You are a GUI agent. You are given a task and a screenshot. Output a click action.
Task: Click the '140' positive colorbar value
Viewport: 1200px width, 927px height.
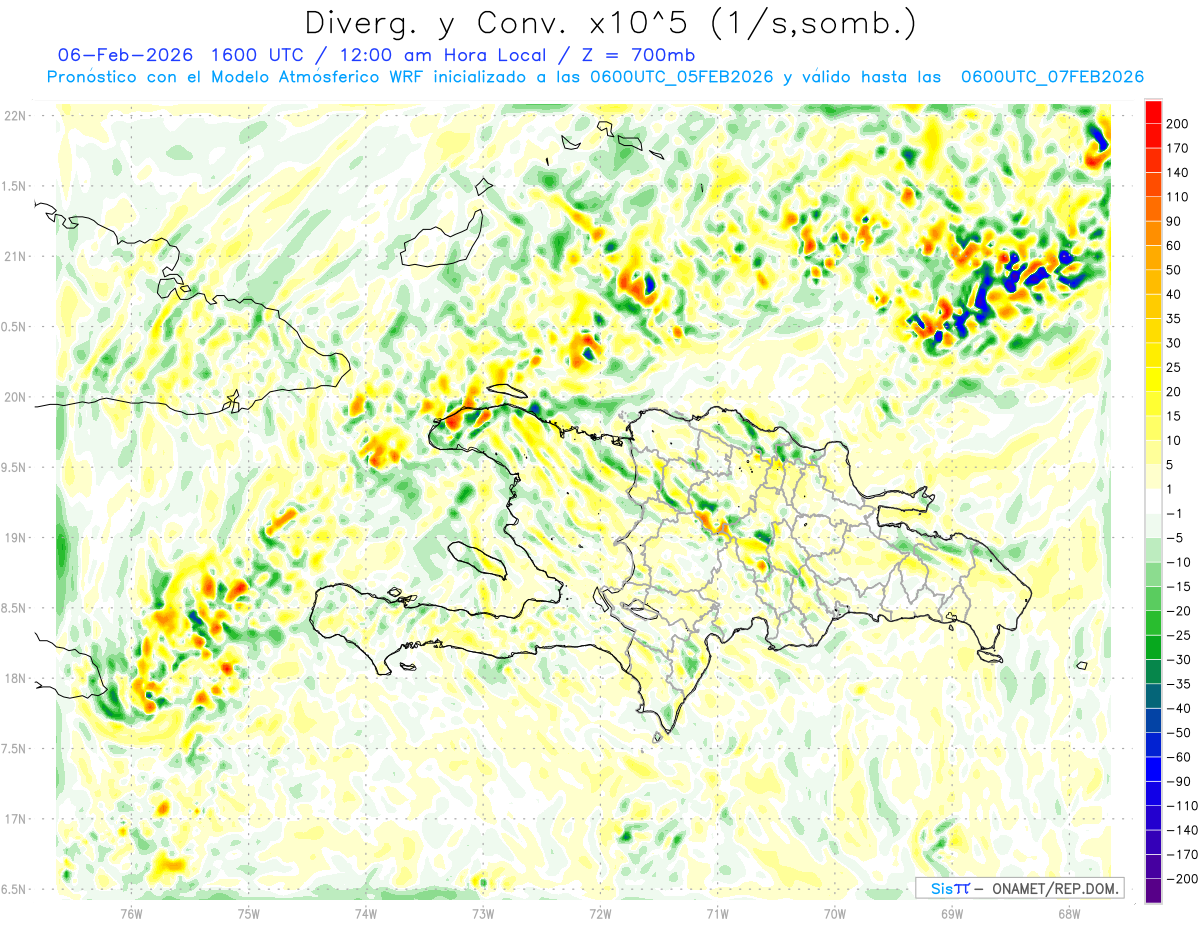(x=1177, y=173)
